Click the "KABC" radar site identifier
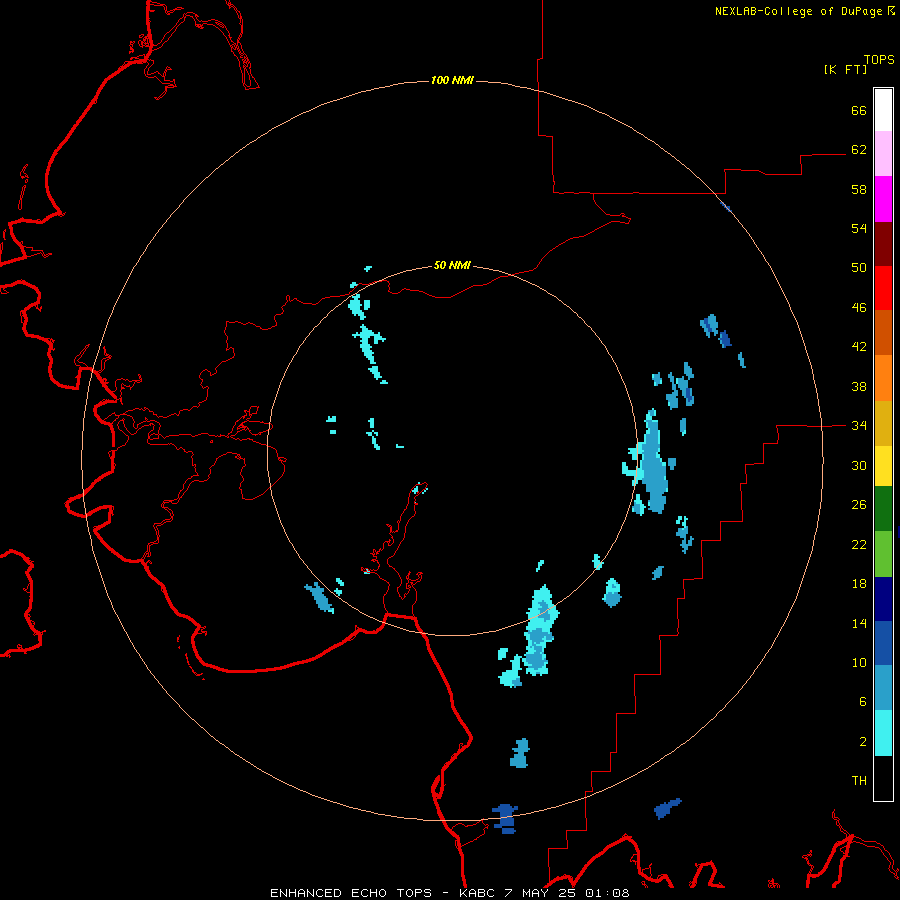The image size is (900, 900). pyautogui.click(x=478, y=893)
